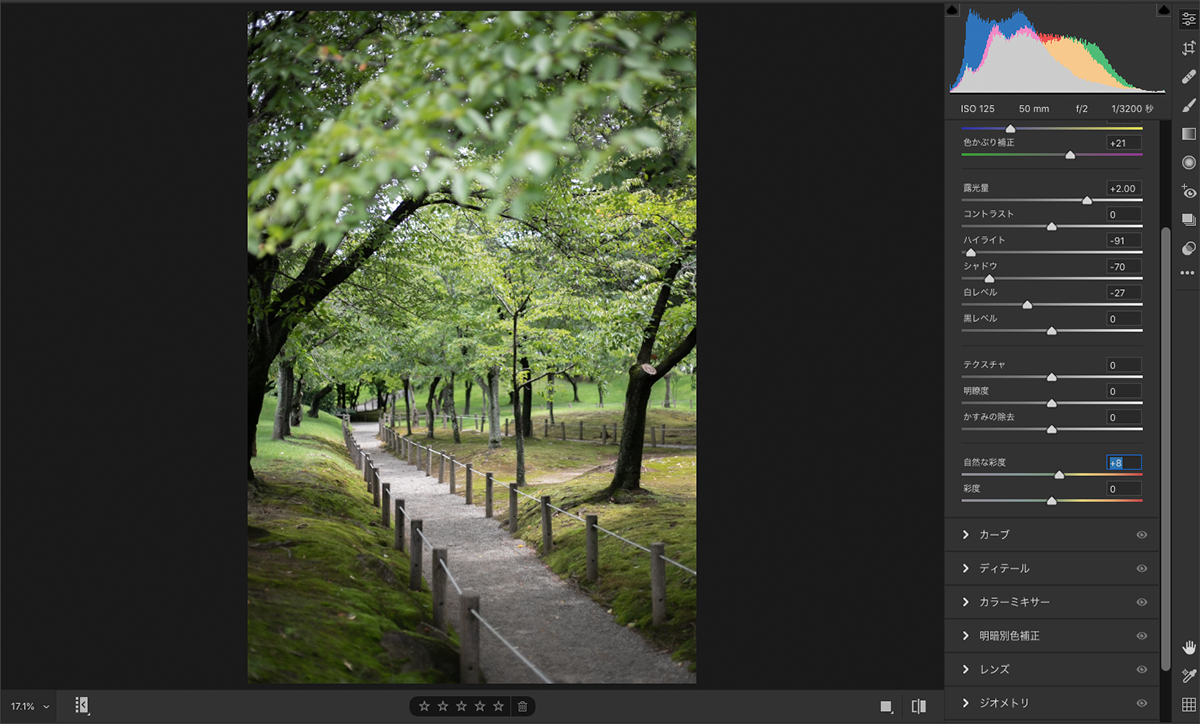This screenshot has width=1200, height=724.
Task: Toggle visibility of カーブ panel
Action: point(1141,535)
